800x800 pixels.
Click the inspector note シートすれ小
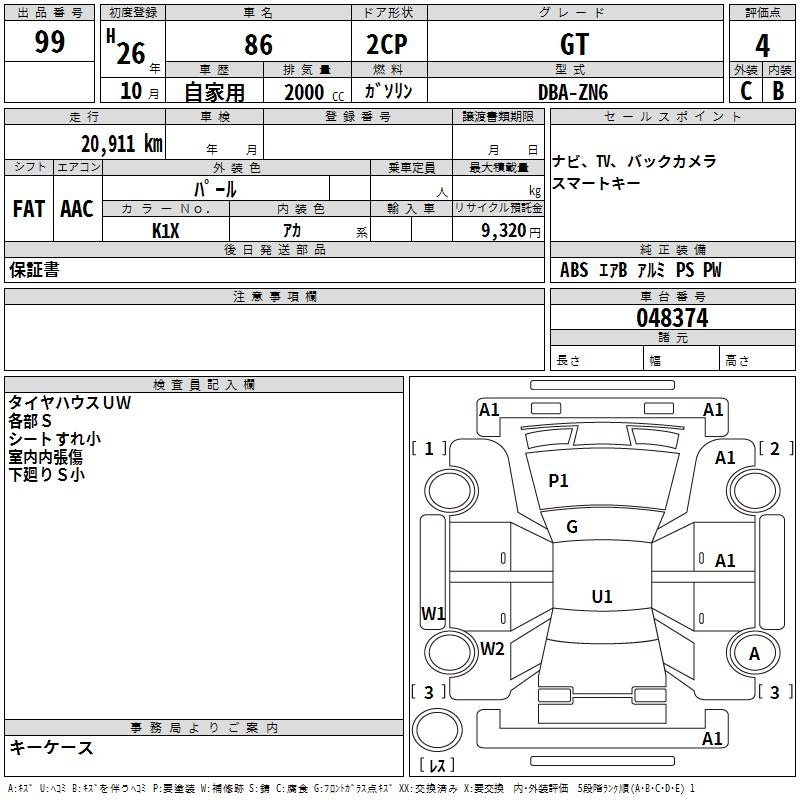[55, 439]
